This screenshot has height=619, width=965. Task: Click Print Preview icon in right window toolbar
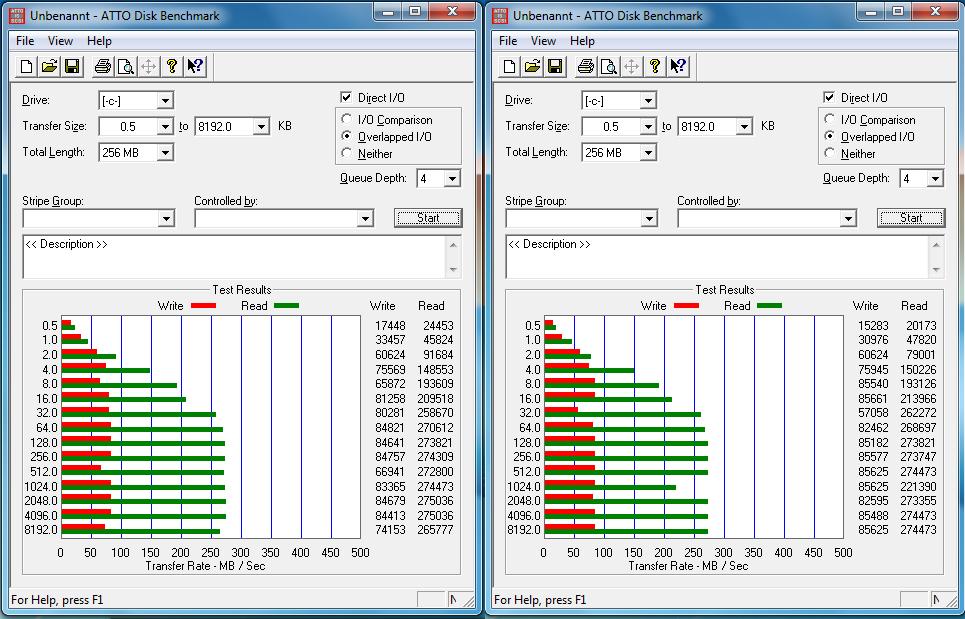point(608,67)
